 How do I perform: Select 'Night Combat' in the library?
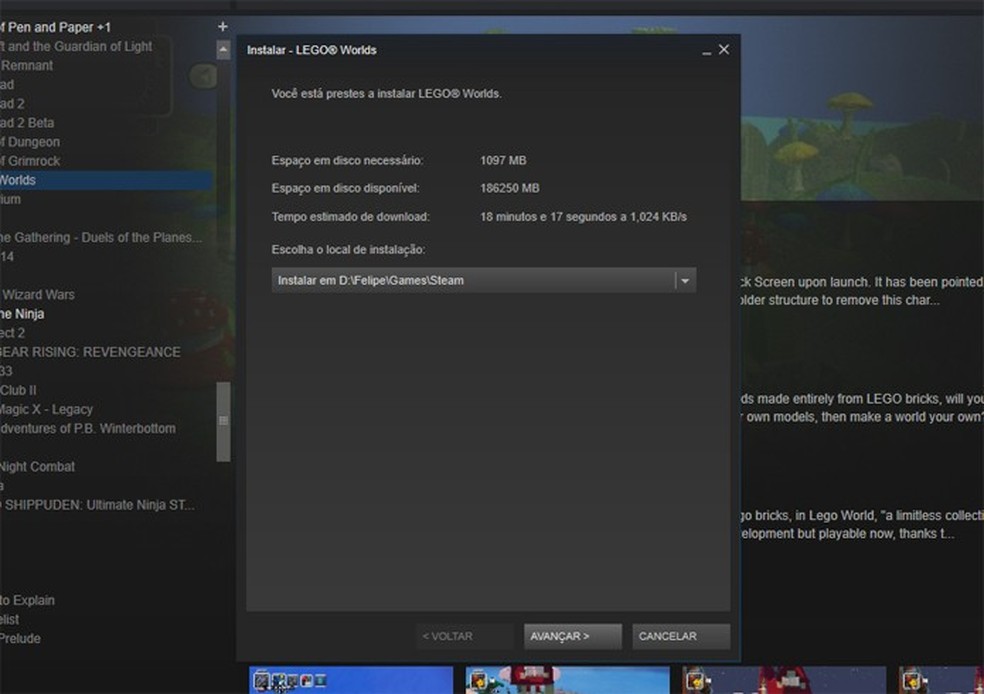pos(37,467)
